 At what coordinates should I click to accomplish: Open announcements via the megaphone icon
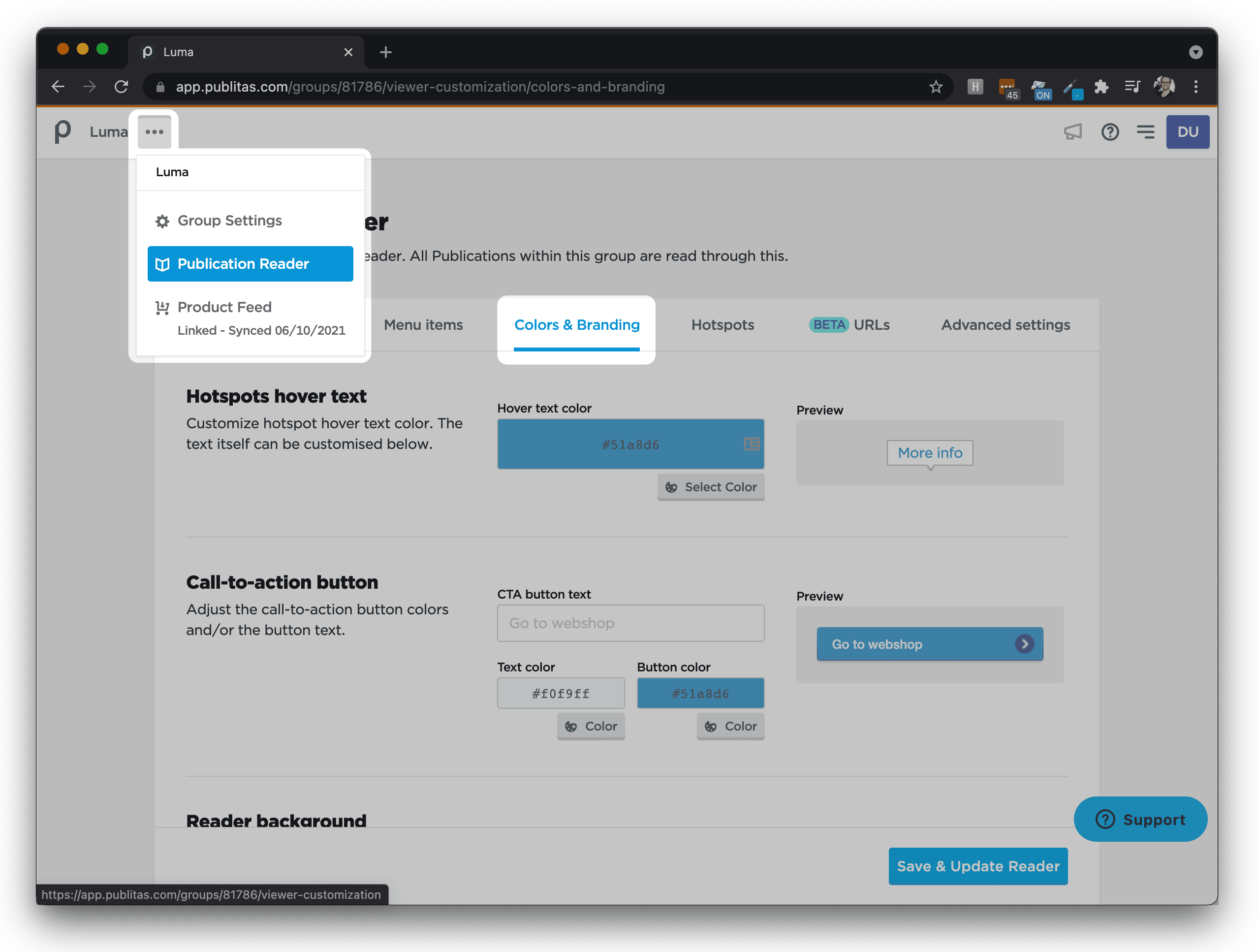(x=1072, y=132)
